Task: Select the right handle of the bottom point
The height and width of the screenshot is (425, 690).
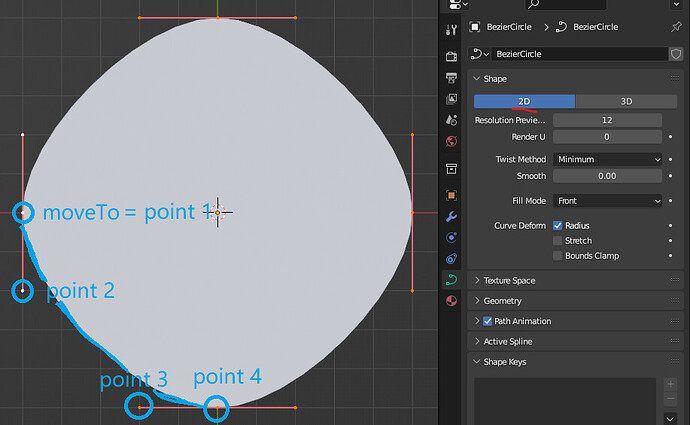Action: [x=295, y=408]
